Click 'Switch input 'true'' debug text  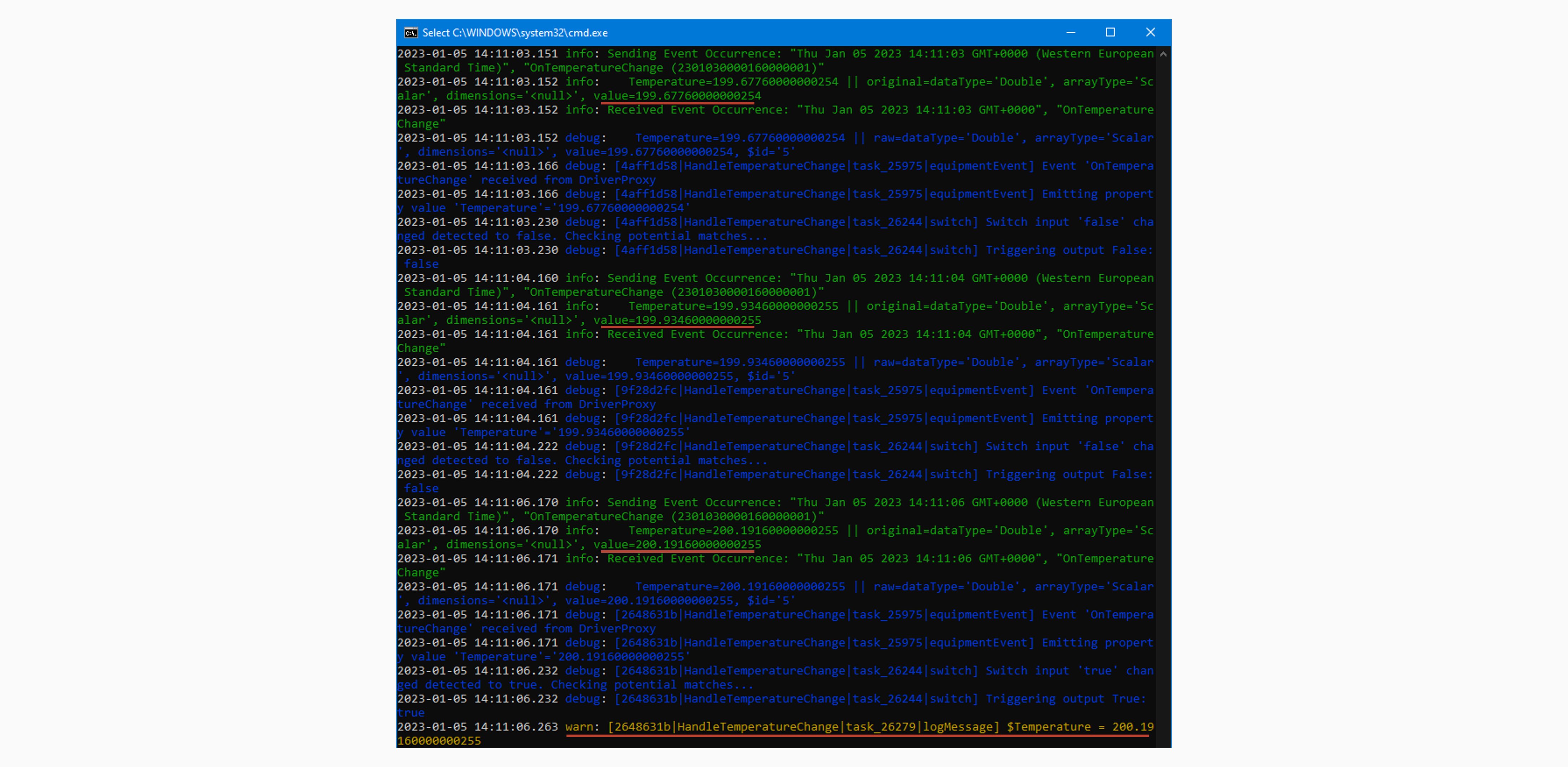point(1051,671)
